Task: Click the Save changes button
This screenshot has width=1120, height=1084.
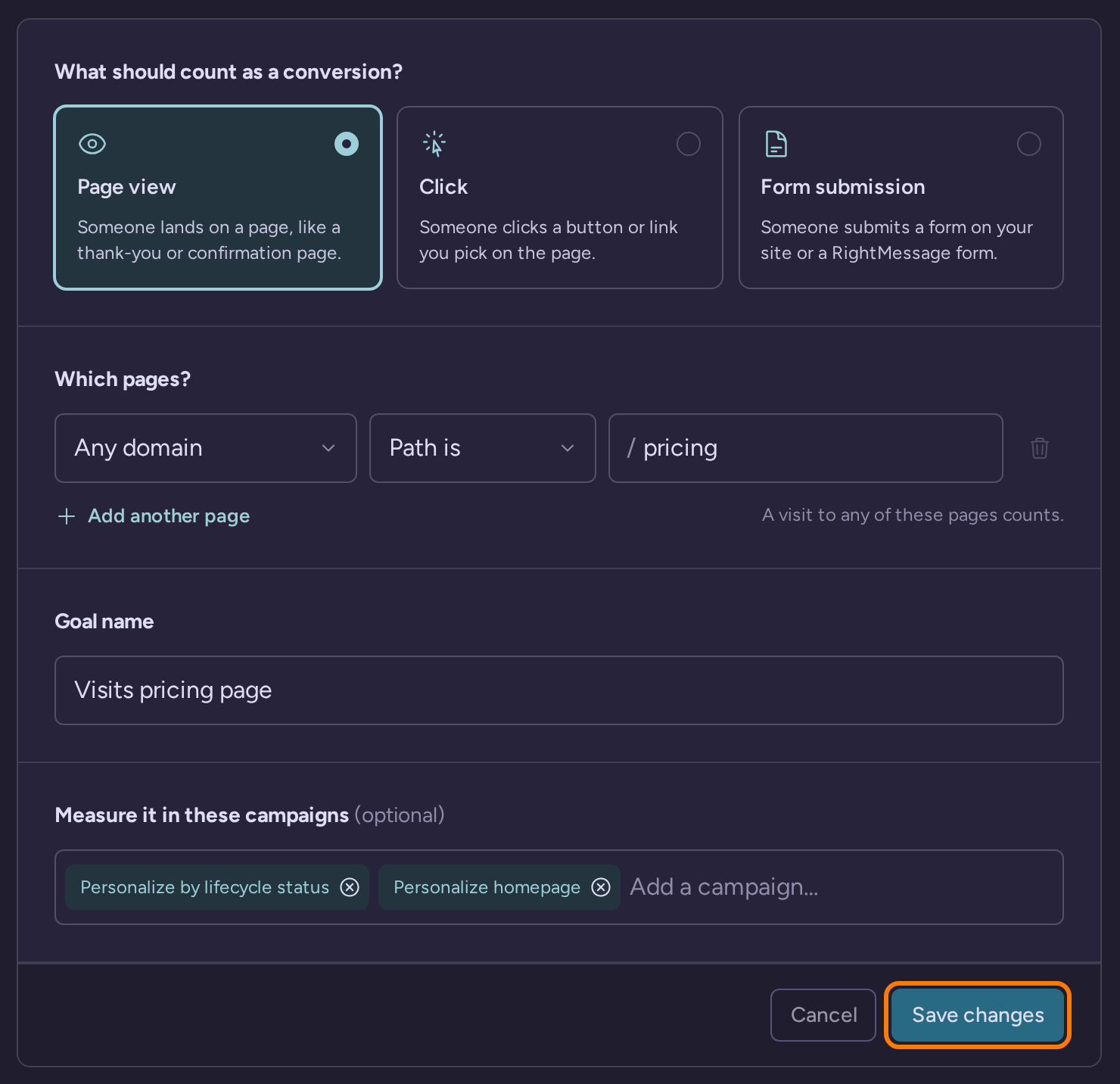Action: click(x=978, y=1015)
